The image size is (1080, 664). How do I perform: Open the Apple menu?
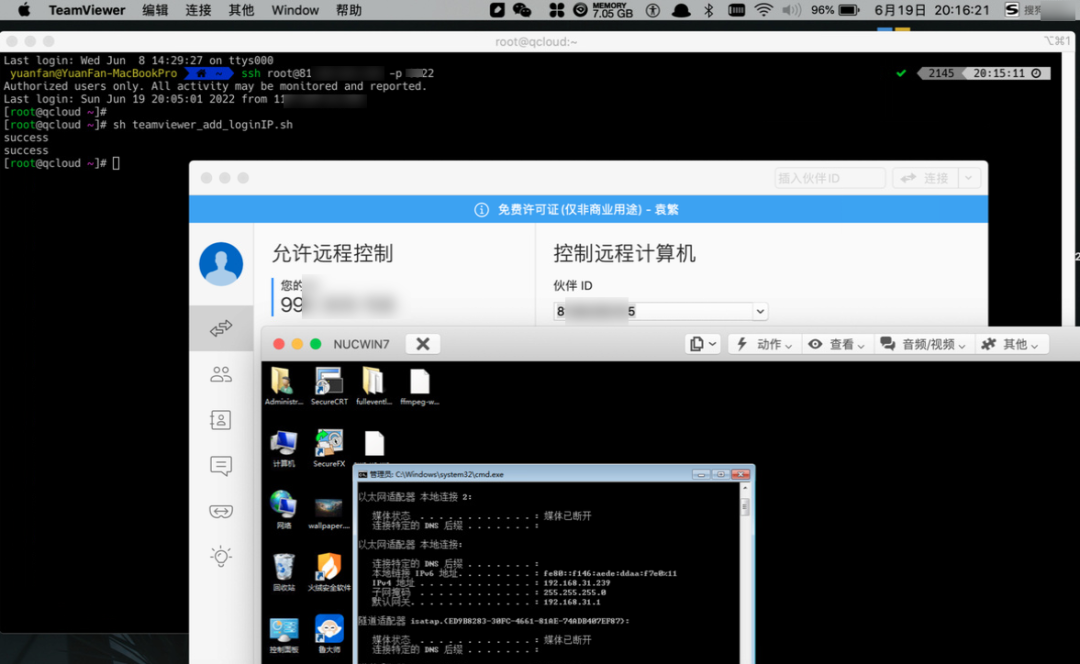[23, 10]
